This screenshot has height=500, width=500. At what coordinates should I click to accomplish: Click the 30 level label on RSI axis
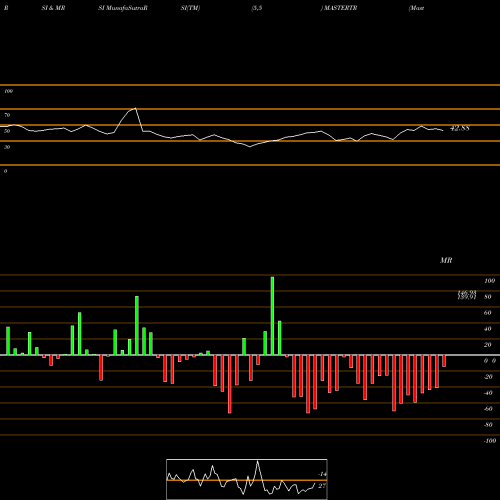click(x=7, y=147)
